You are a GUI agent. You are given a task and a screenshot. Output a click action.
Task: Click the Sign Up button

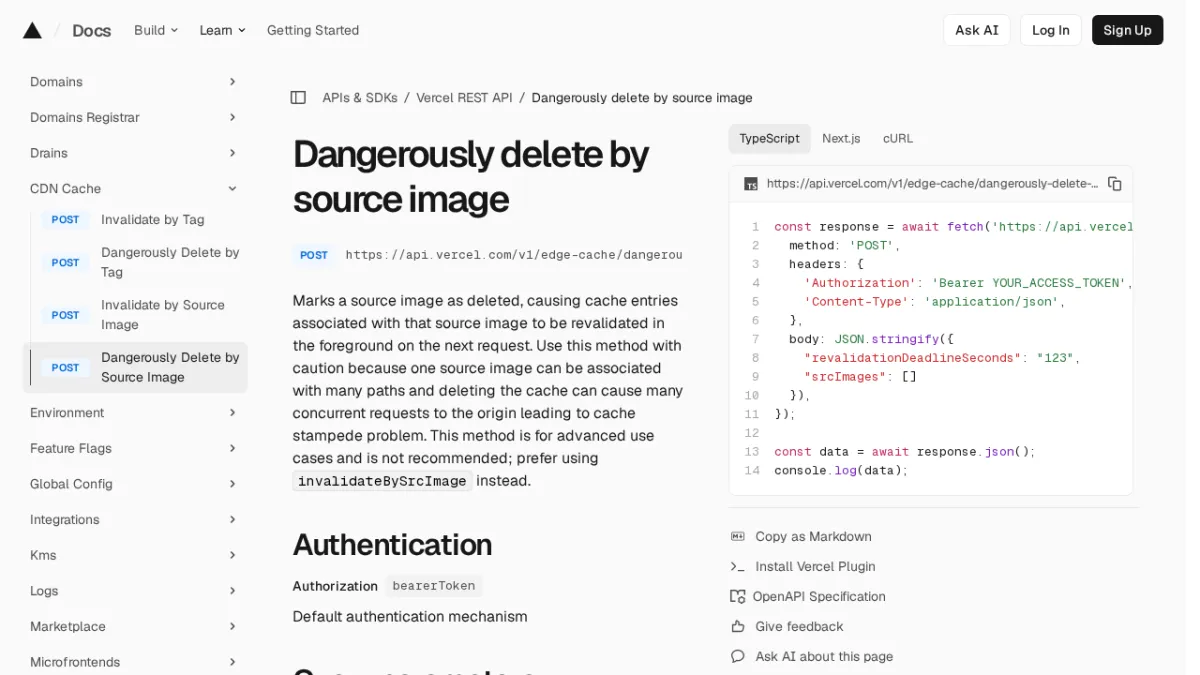(x=1127, y=30)
